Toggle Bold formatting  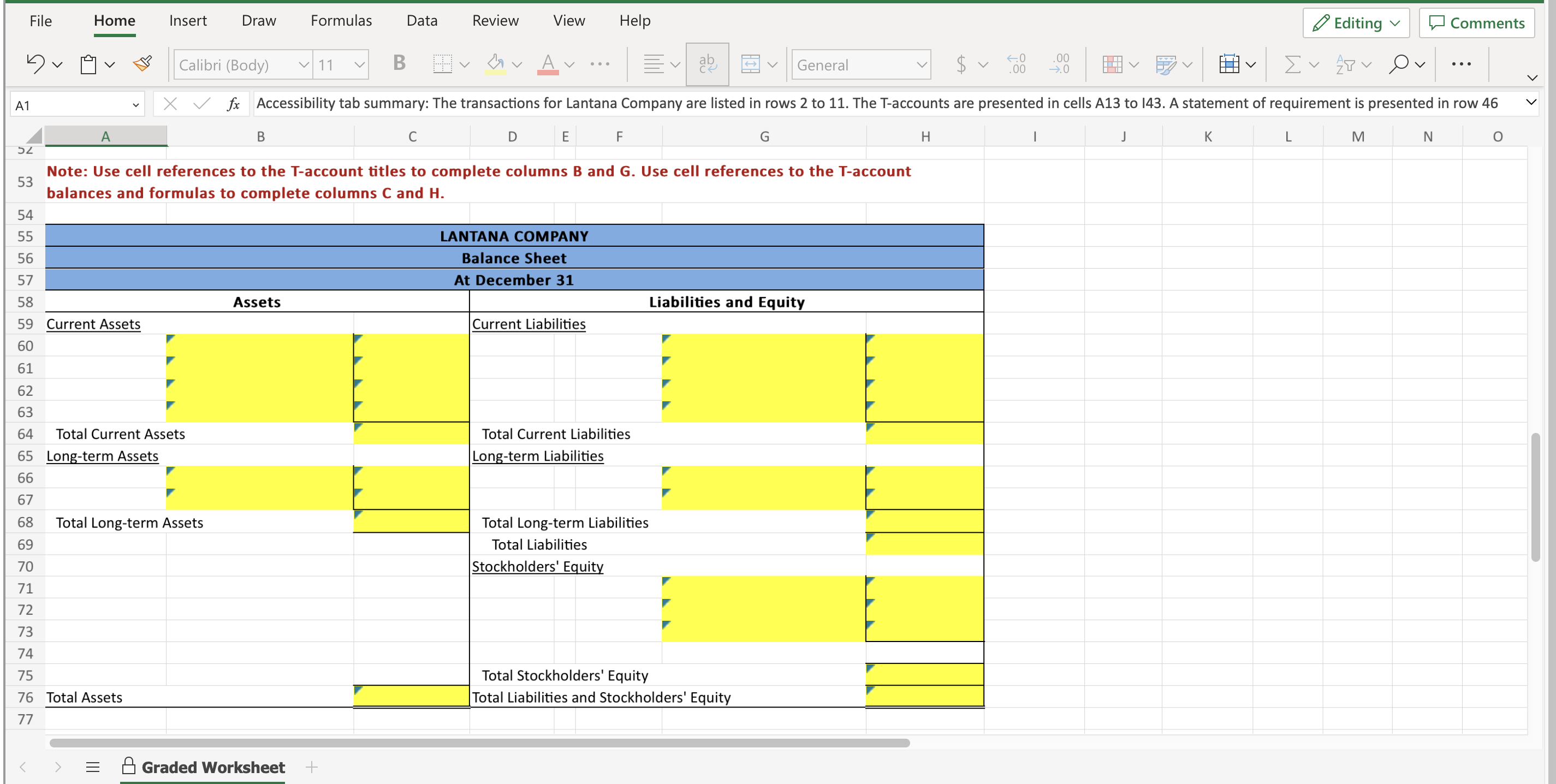point(399,63)
